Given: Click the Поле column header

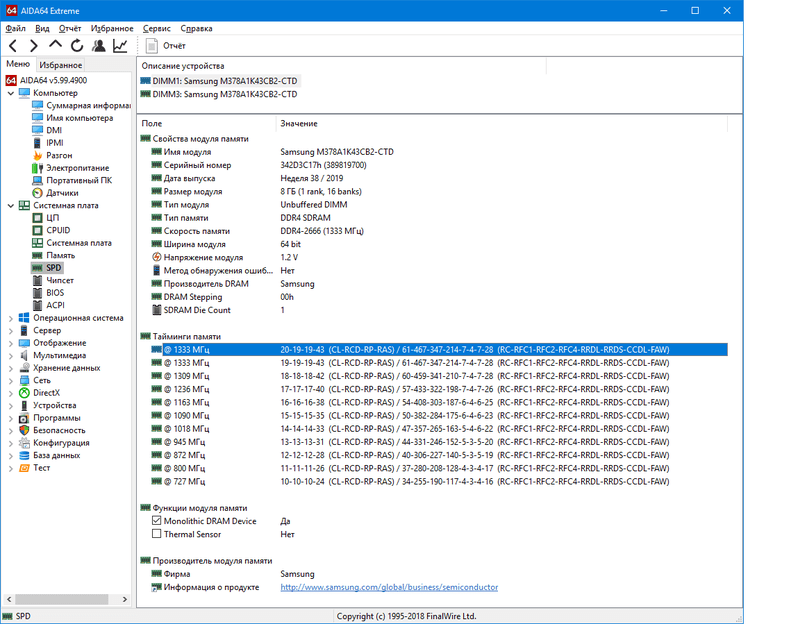Looking at the screenshot, I should (207, 123).
